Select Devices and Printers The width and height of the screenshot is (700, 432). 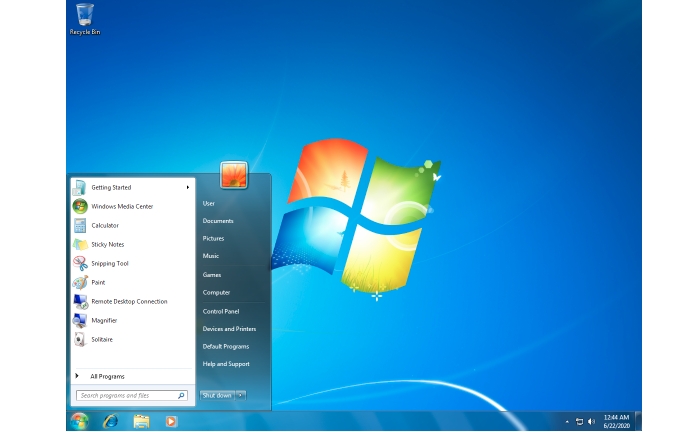tap(229, 328)
